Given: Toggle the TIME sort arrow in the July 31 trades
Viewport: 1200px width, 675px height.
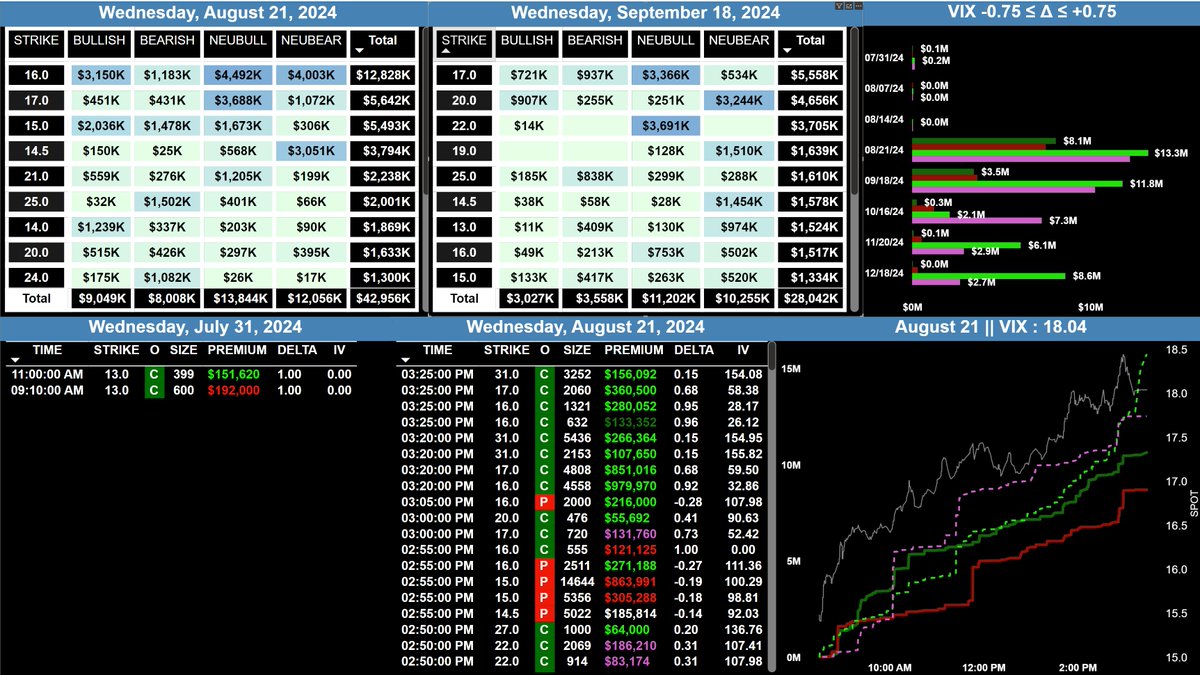Looking at the screenshot, I should point(15,361).
